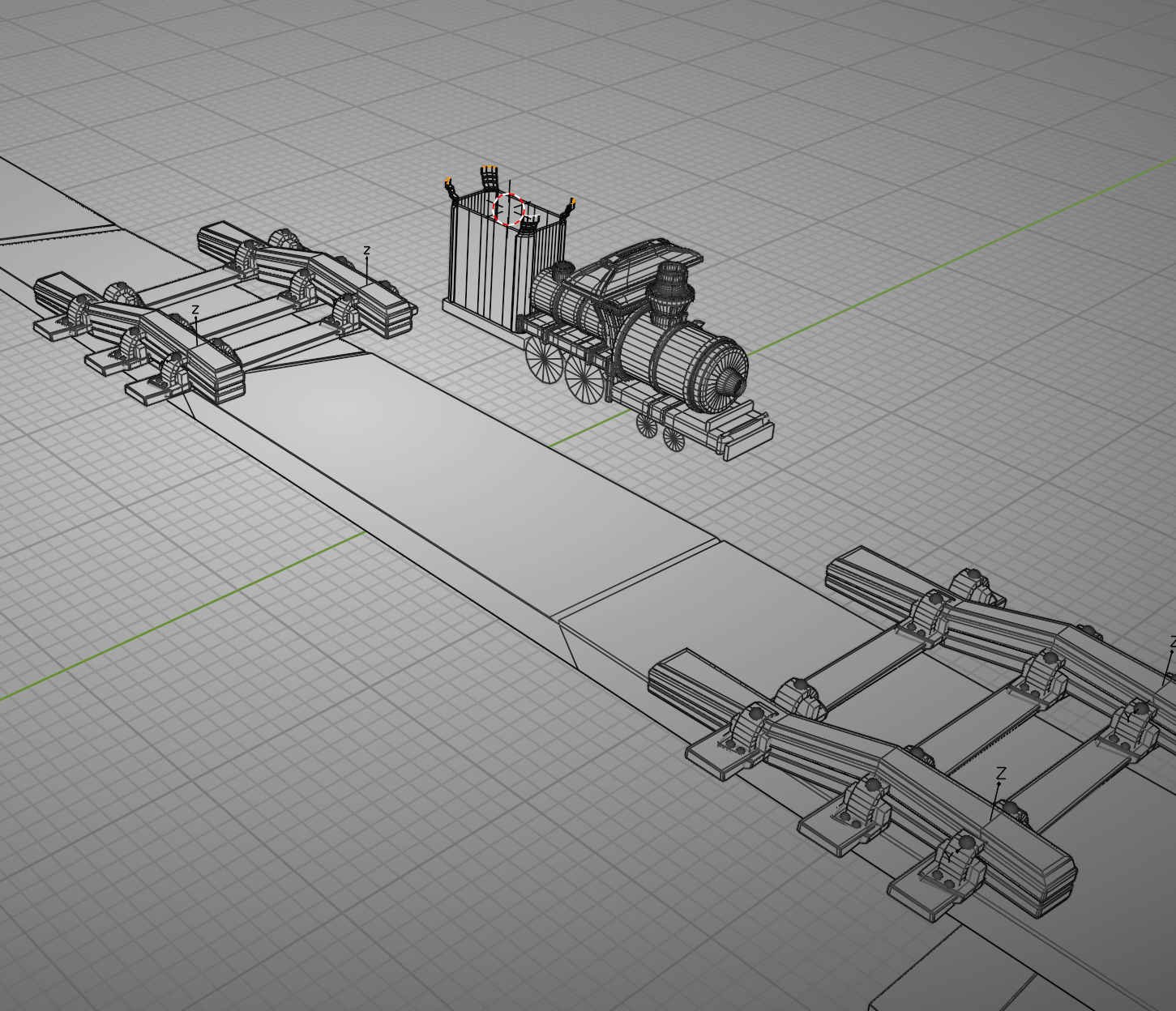Screen dimensions: 1176x1011
Task: Click Z axis label on lower-right track's near rail
Action: [x=1001, y=774]
